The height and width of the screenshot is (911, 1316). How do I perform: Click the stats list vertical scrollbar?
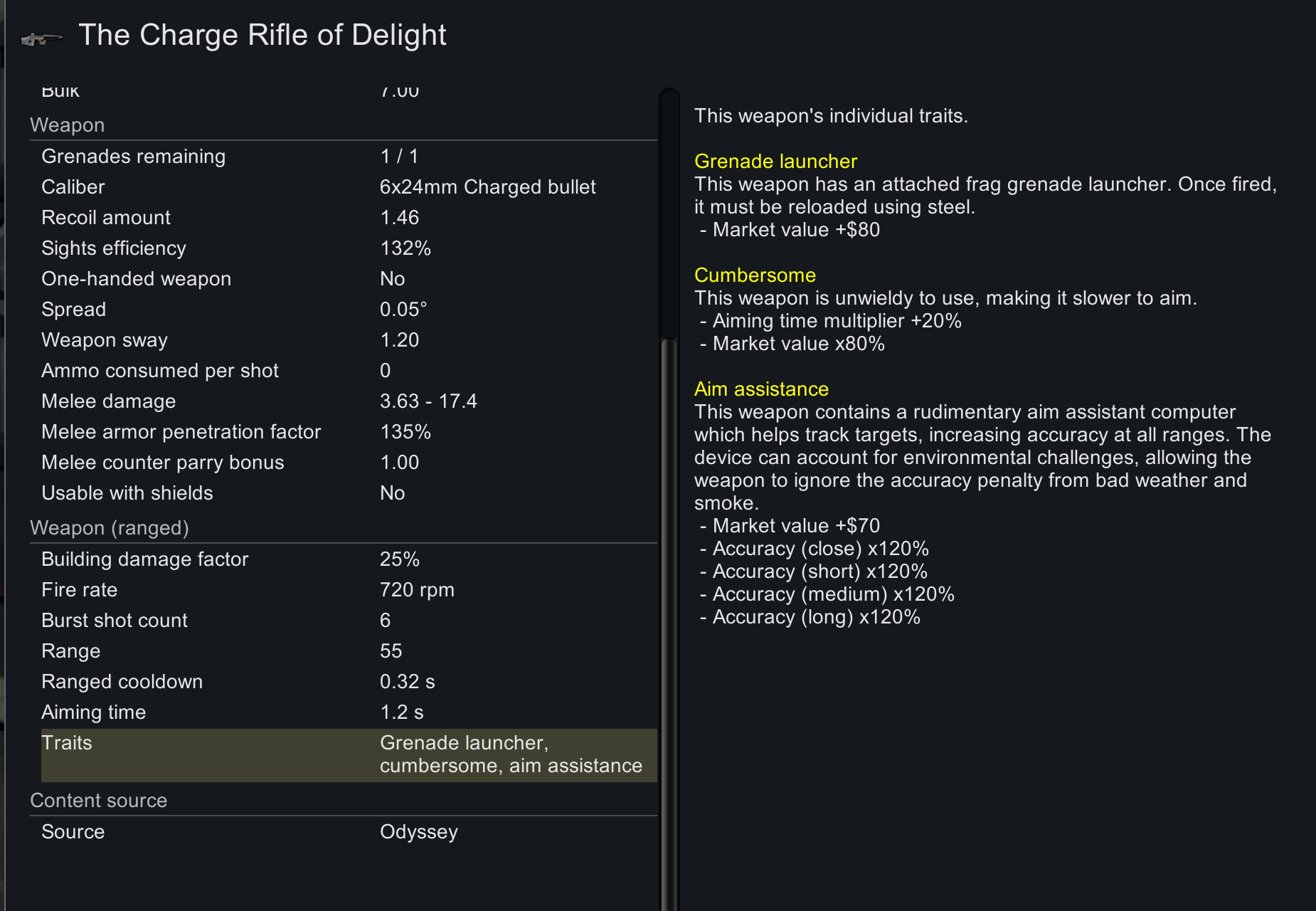tap(669, 498)
